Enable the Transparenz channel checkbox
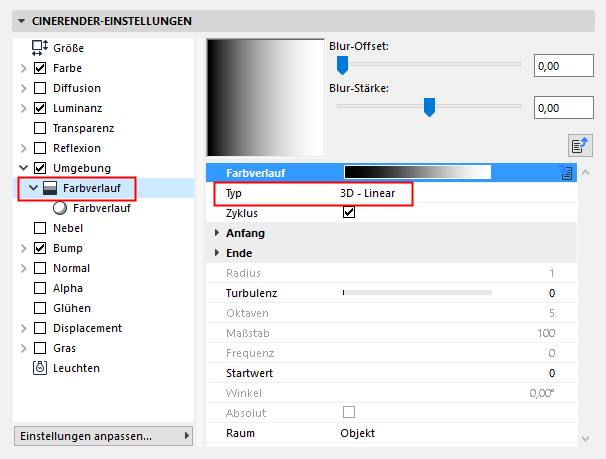The height and width of the screenshot is (459, 606). tap(41, 128)
